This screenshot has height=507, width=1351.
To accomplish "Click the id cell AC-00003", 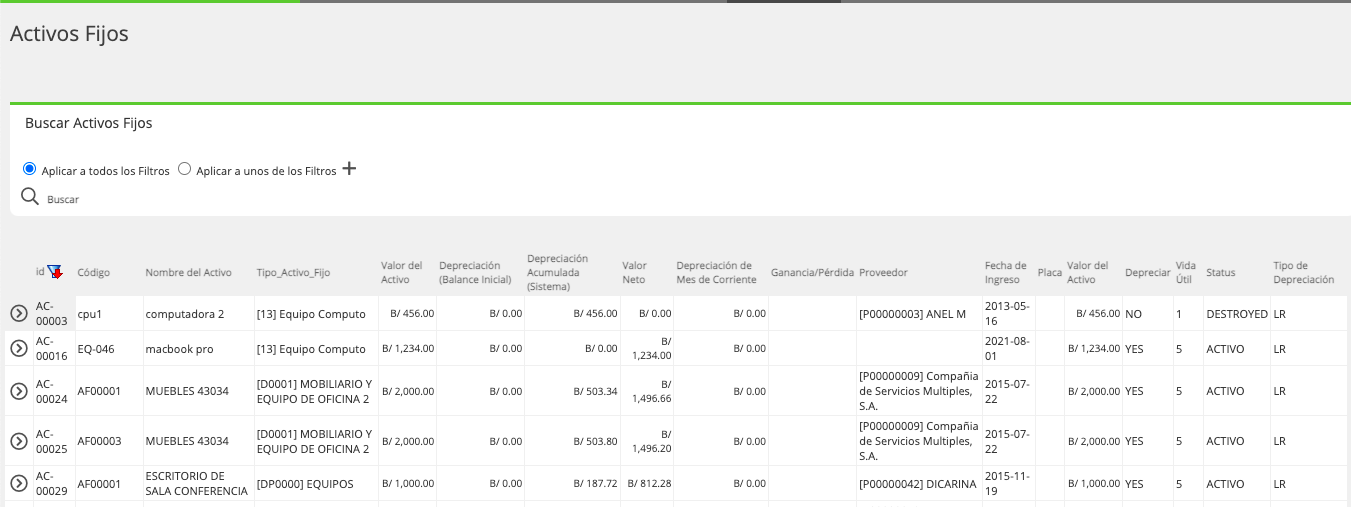I will 52,313.
